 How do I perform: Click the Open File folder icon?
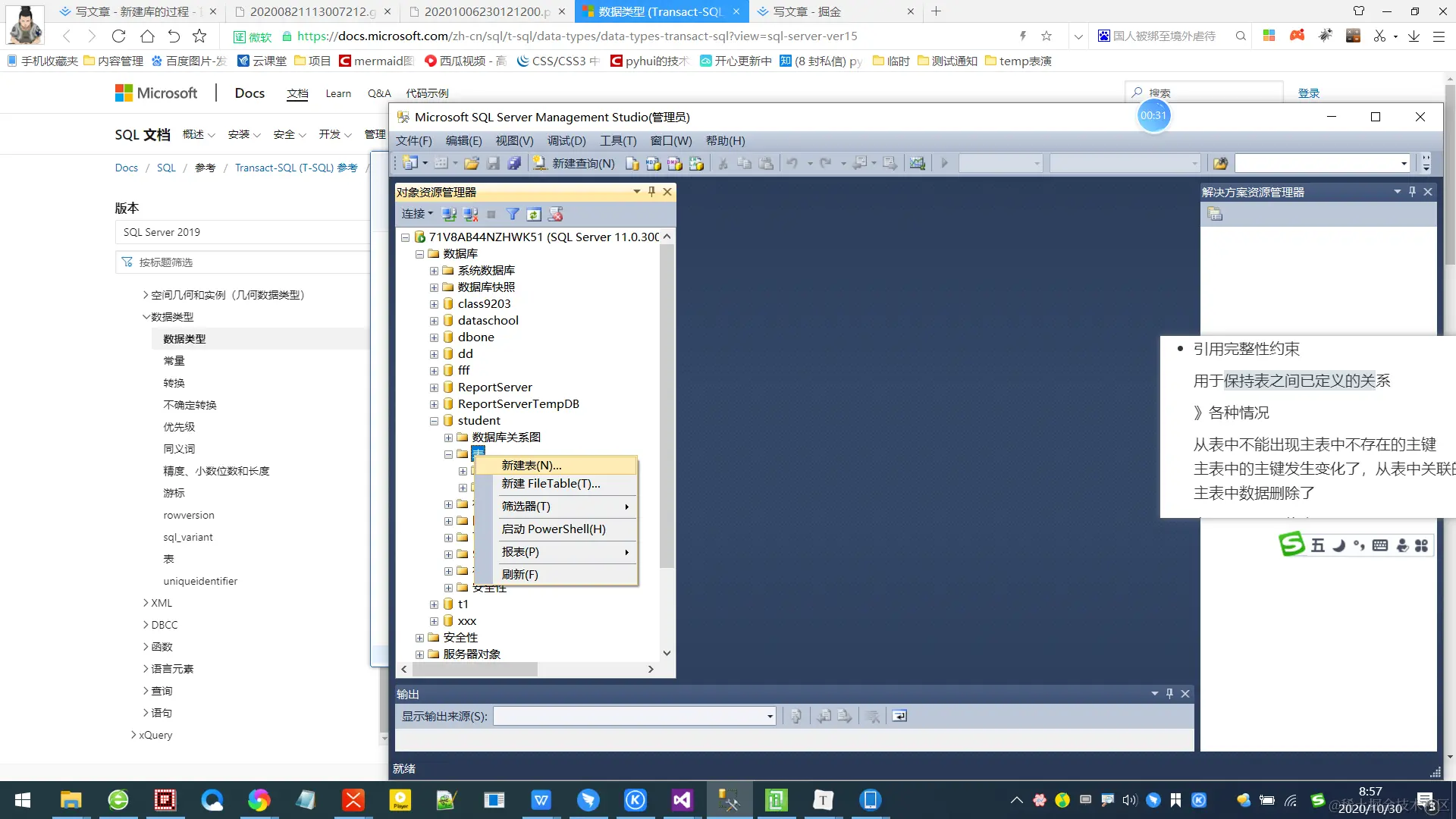pos(472,163)
